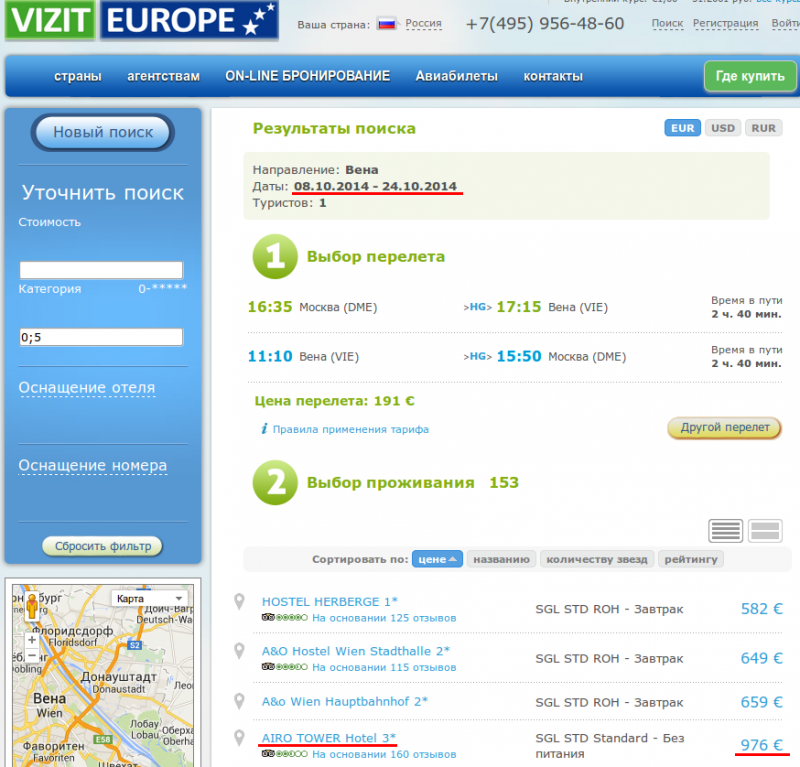Image resolution: width=800 pixels, height=767 pixels.
Task: Zoom in on the map
Action: [32, 640]
